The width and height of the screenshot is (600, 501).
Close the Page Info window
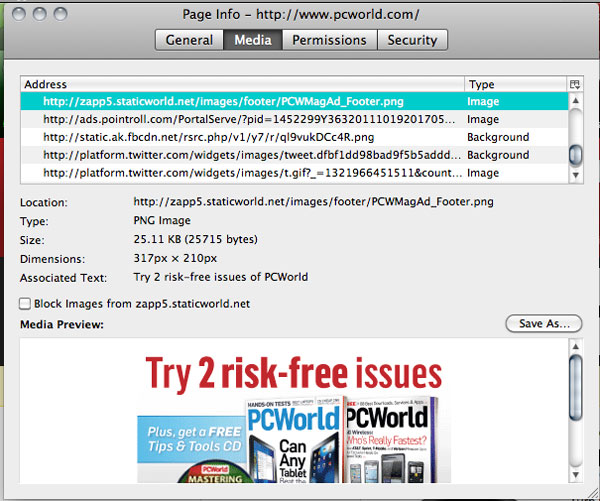pyautogui.click(x=19, y=14)
